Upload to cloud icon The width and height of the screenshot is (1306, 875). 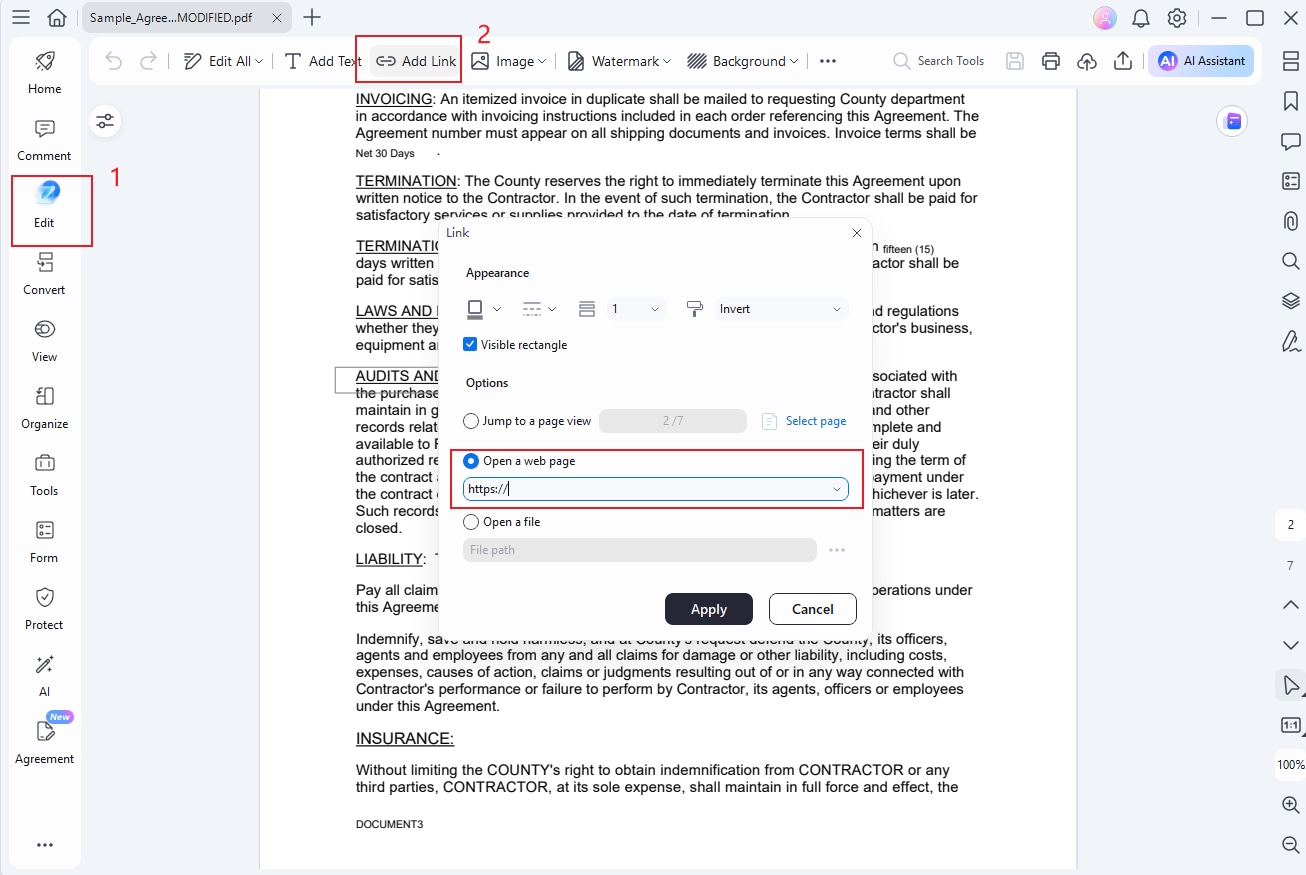tap(1087, 61)
